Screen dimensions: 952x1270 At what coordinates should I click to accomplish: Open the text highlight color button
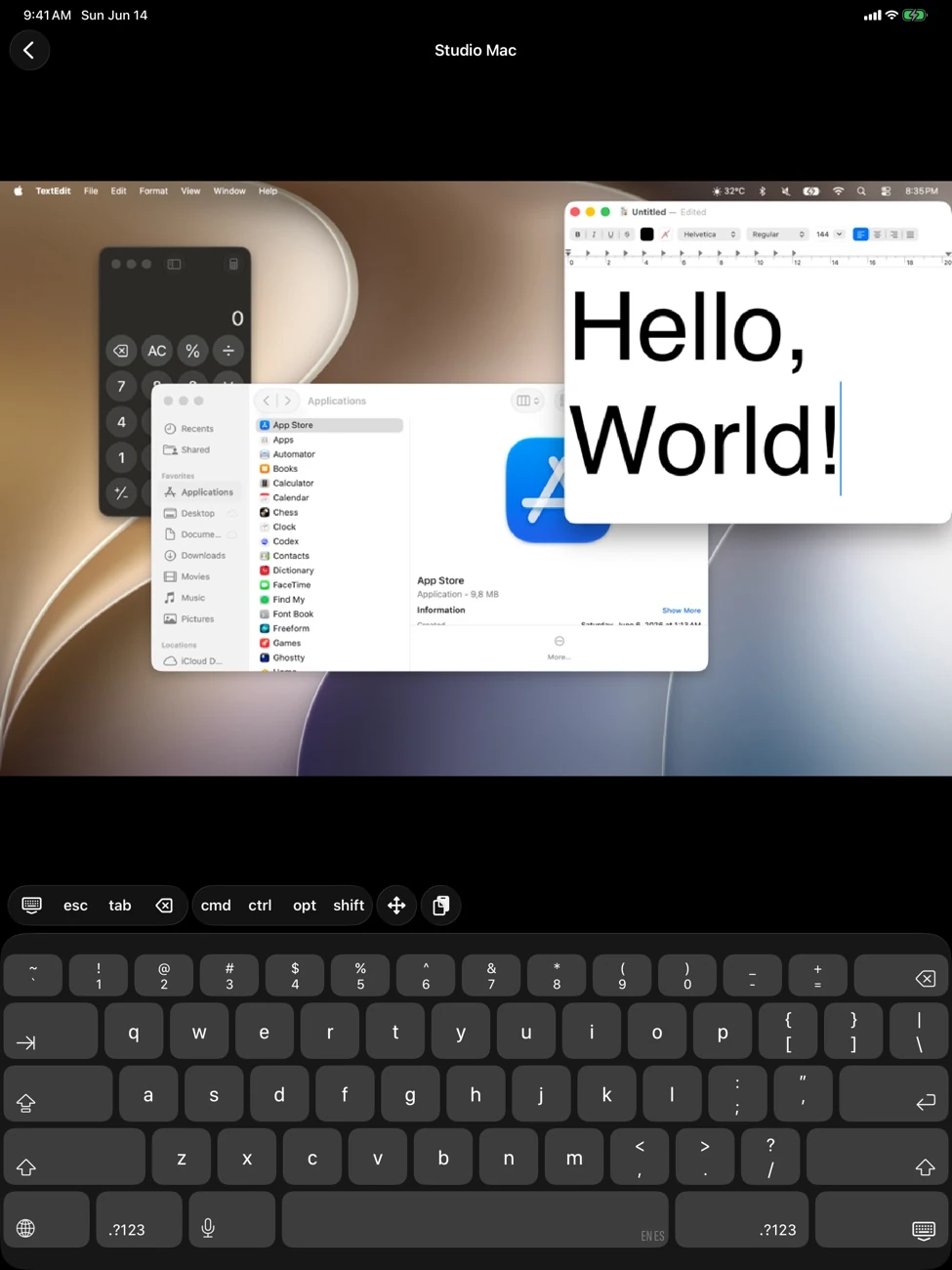click(x=665, y=234)
